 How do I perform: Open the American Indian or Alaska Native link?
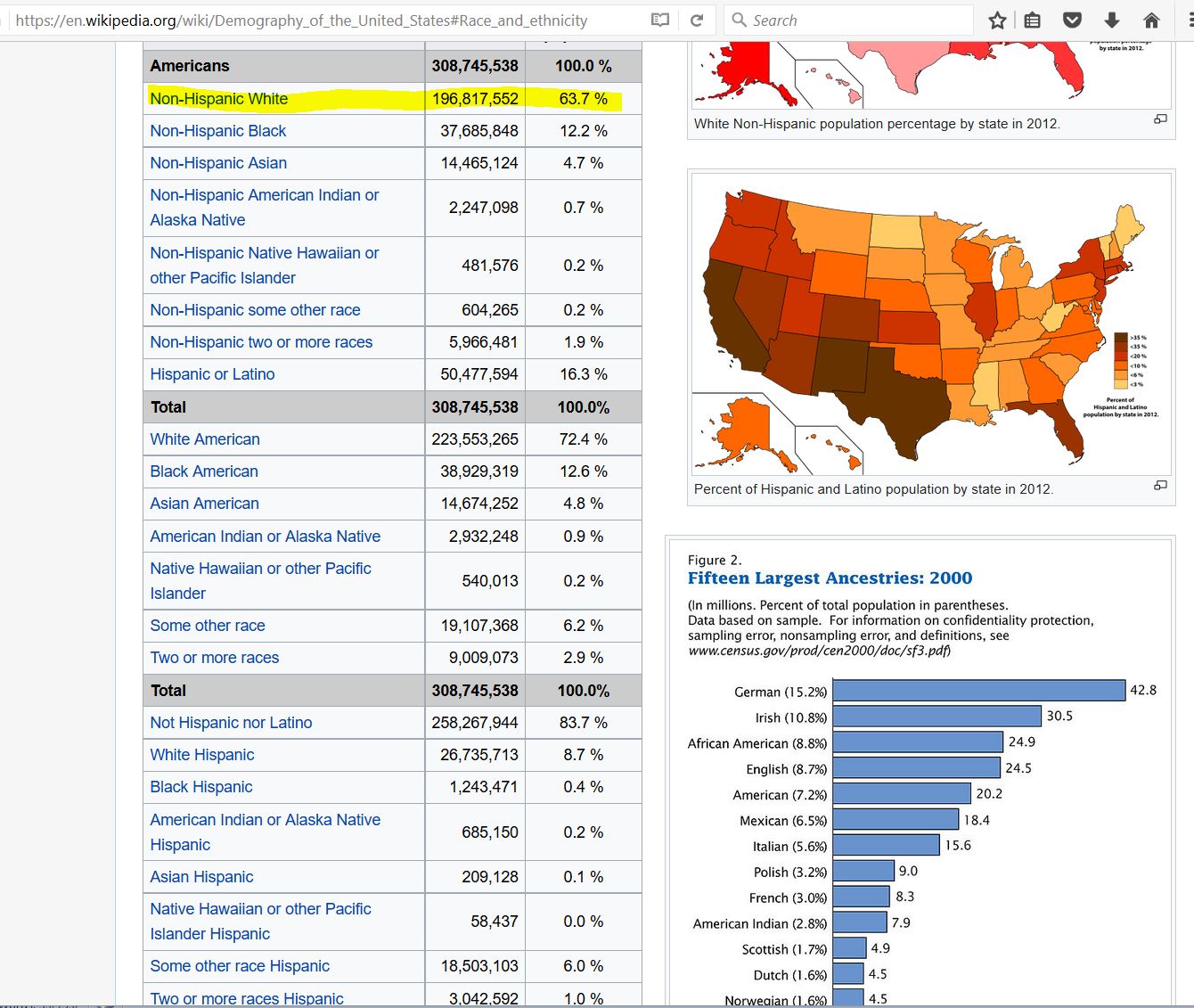tap(265, 537)
